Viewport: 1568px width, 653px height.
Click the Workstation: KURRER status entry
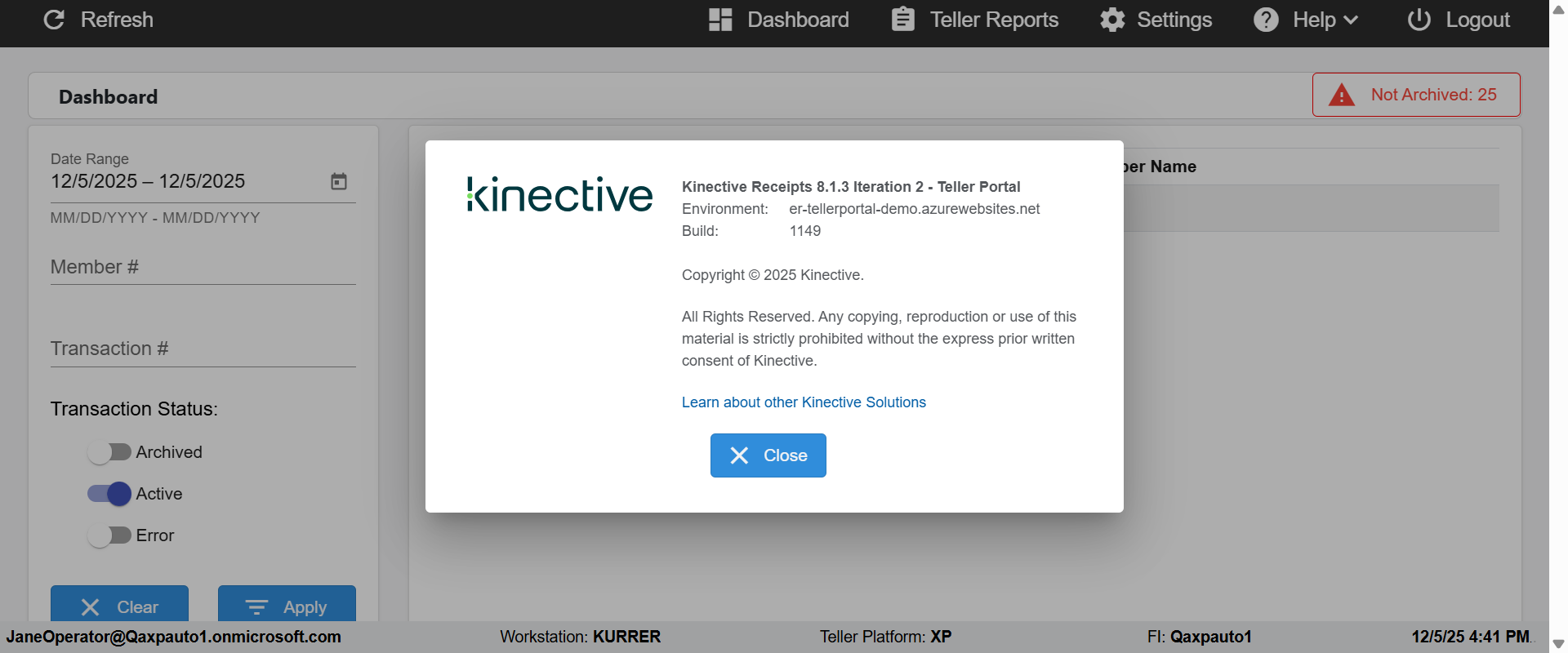[x=581, y=637]
